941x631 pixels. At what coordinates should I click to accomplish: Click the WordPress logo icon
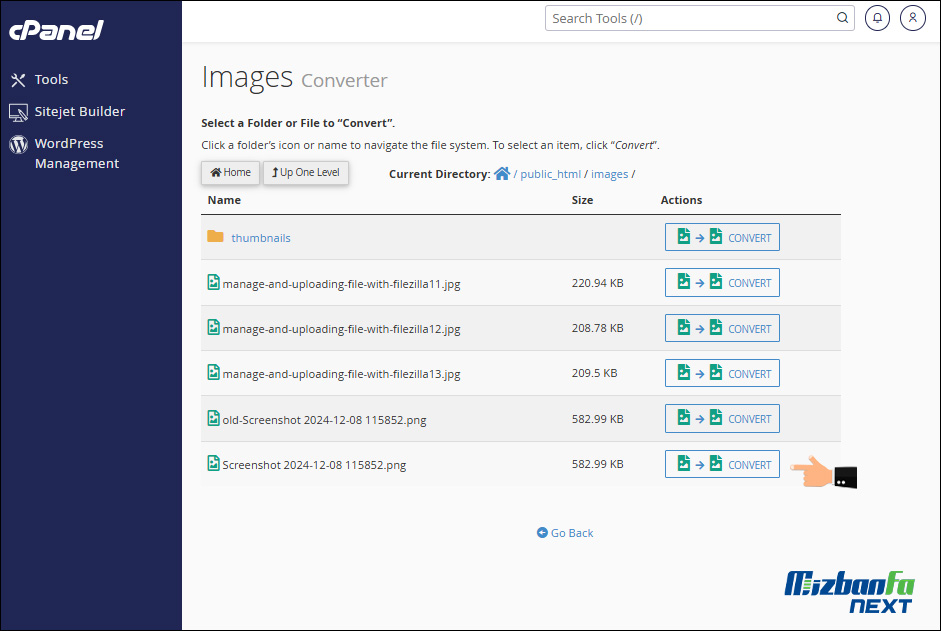click(19, 144)
